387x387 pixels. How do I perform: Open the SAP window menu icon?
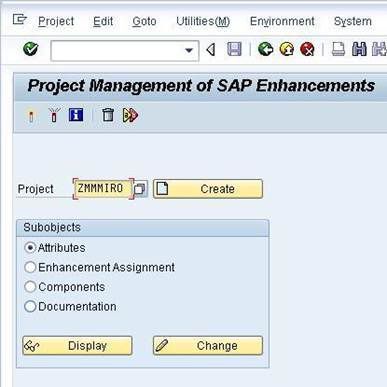[x=19, y=20]
